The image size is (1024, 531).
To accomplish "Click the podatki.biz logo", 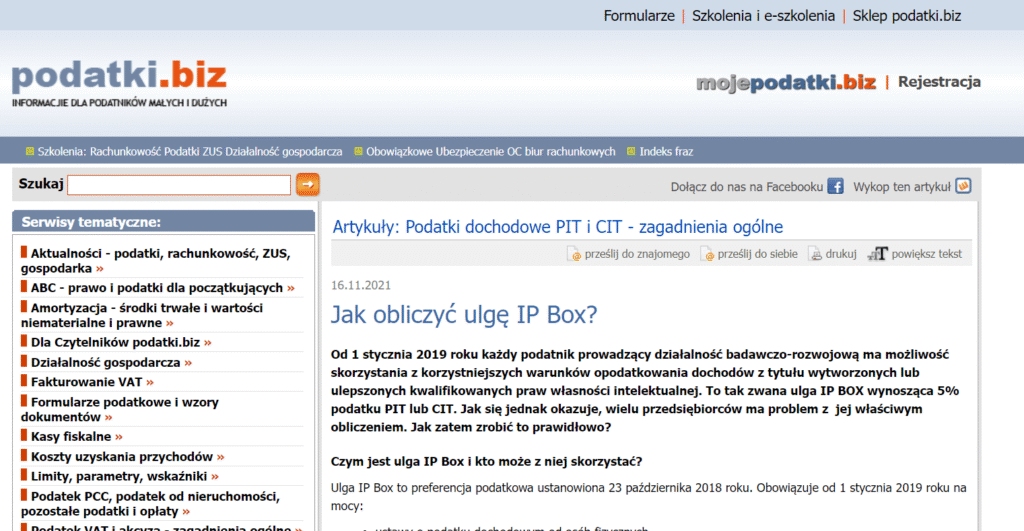I will tap(119, 77).
